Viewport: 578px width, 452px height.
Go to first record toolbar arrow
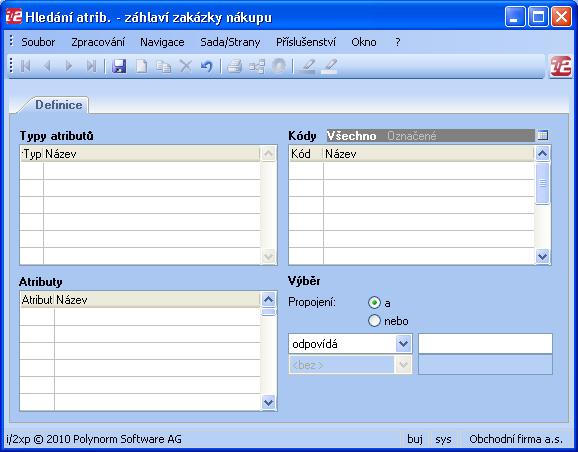pyautogui.click(x=25, y=66)
